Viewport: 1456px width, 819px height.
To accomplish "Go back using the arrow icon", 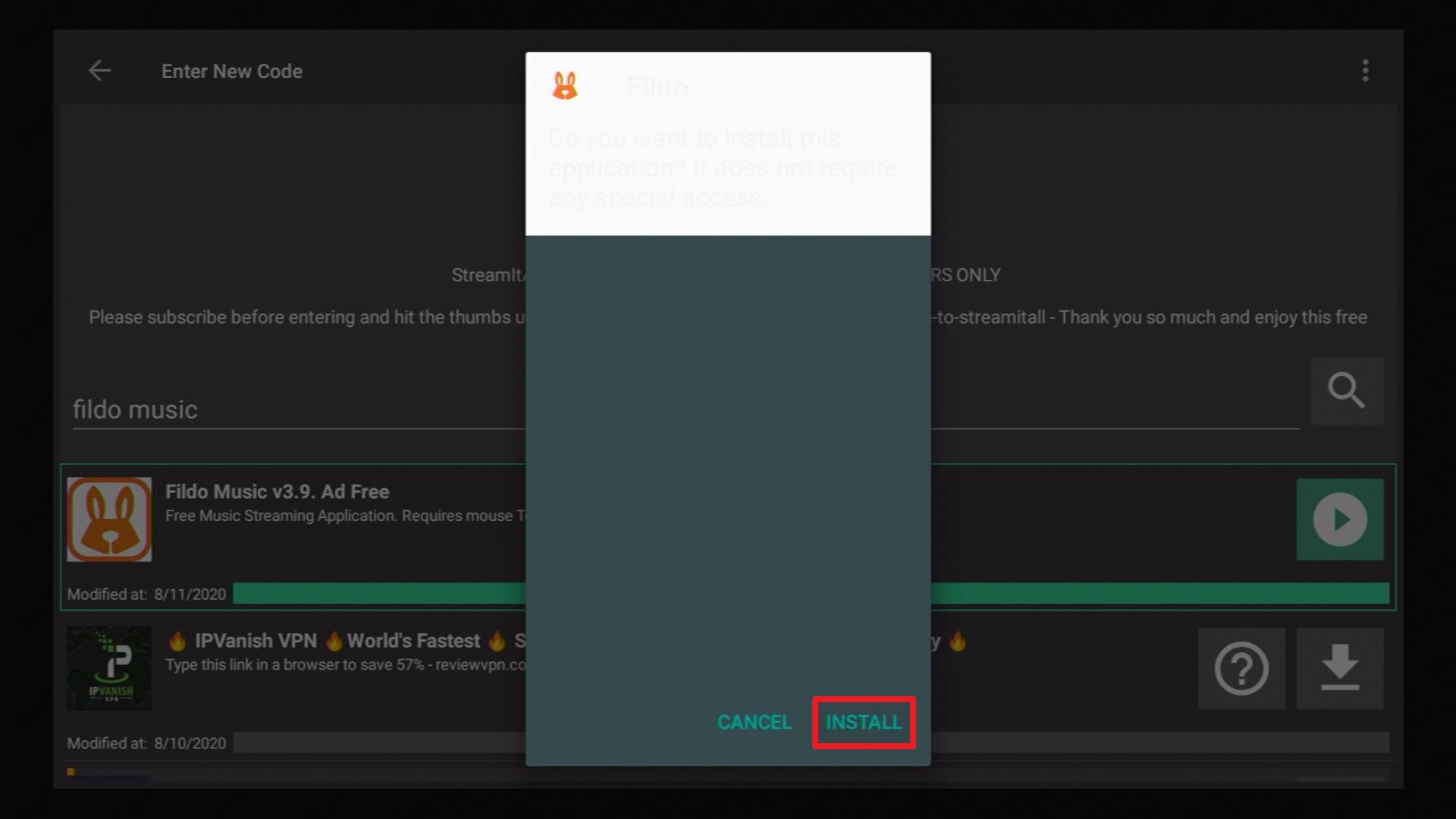I will (99, 71).
